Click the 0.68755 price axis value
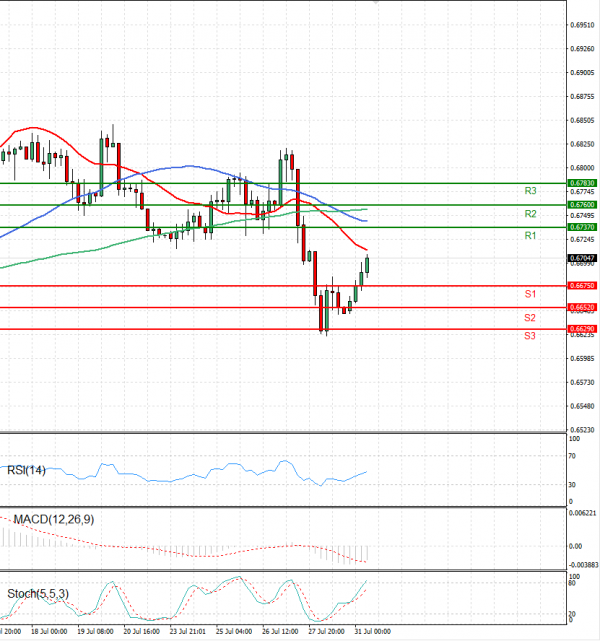The height and width of the screenshot is (641, 600). tap(582, 97)
